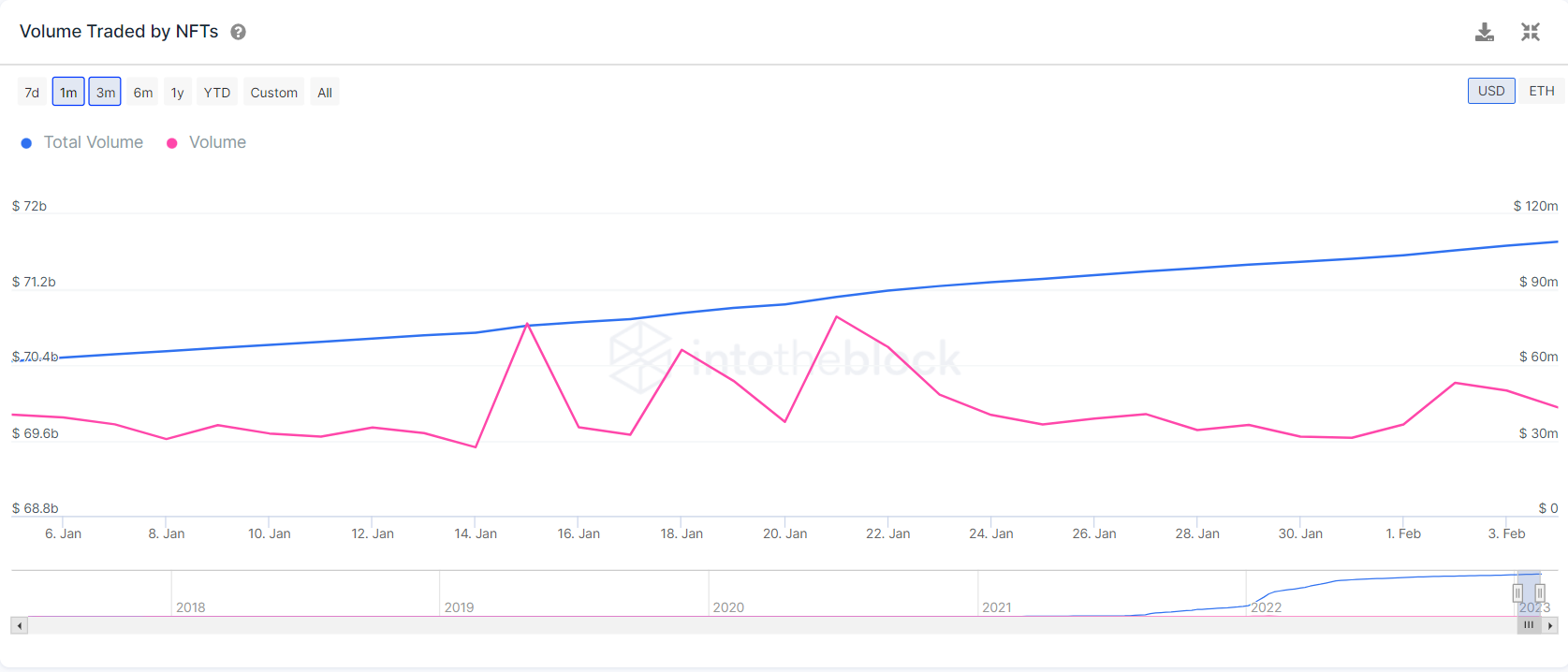Switch currency to ETH
Image resolution: width=1568 pixels, height=672 pixels.
[x=1542, y=91]
